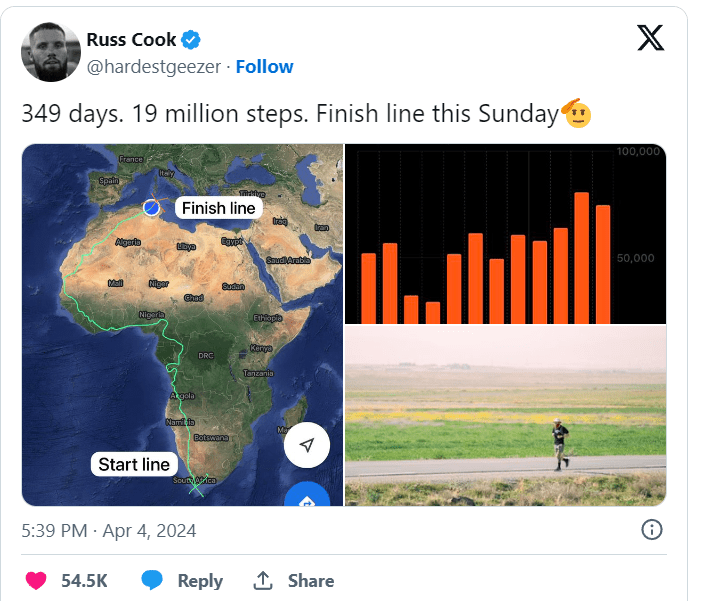Image resolution: width=717 pixels, height=601 pixels.
Task: Like the tweet via heart icon
Action: (x=36, y=580)
